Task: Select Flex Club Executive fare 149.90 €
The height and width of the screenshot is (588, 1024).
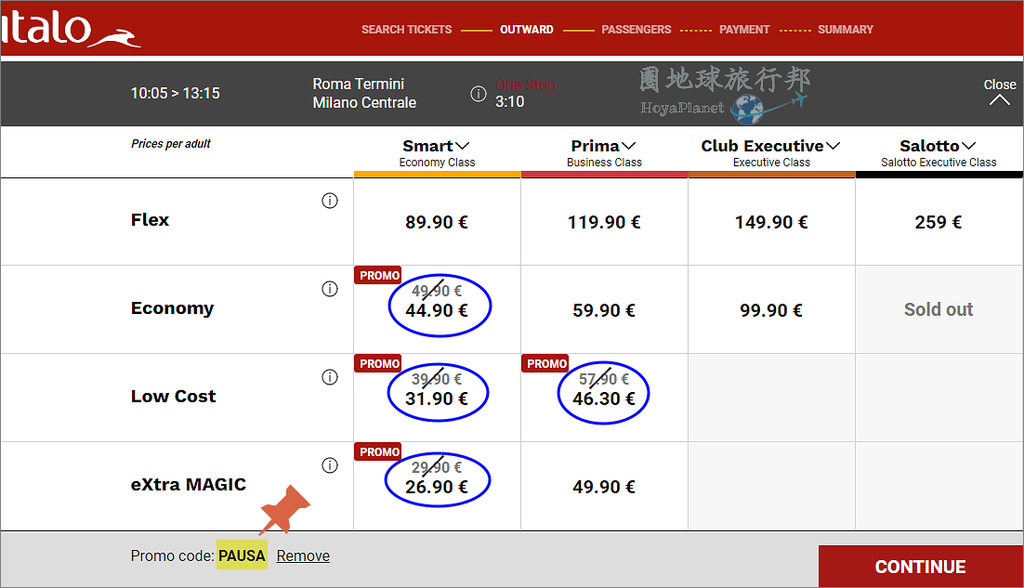Action: point(771,222)
